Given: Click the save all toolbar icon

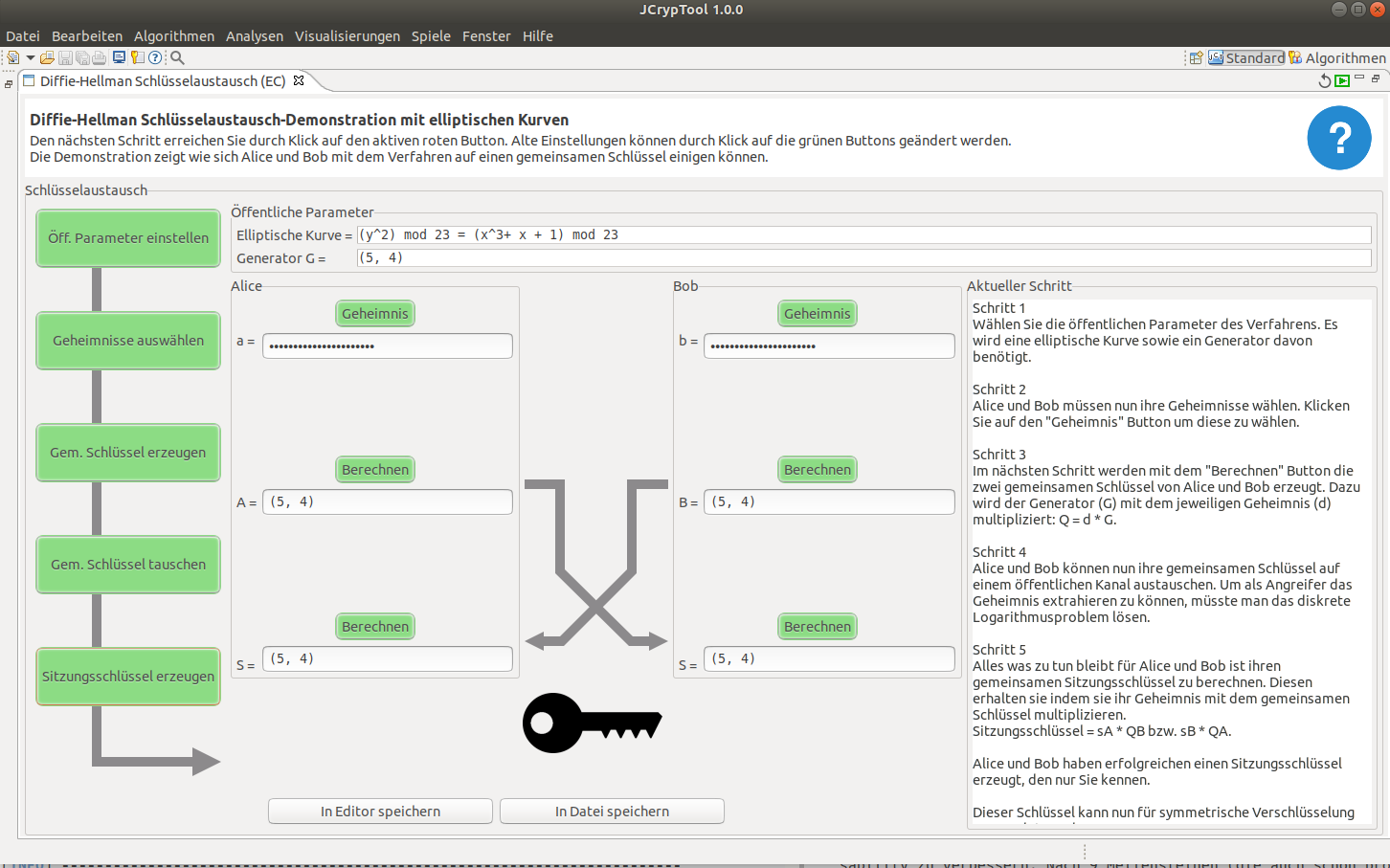Looking at the screenshot, I should tap(82, 57).
